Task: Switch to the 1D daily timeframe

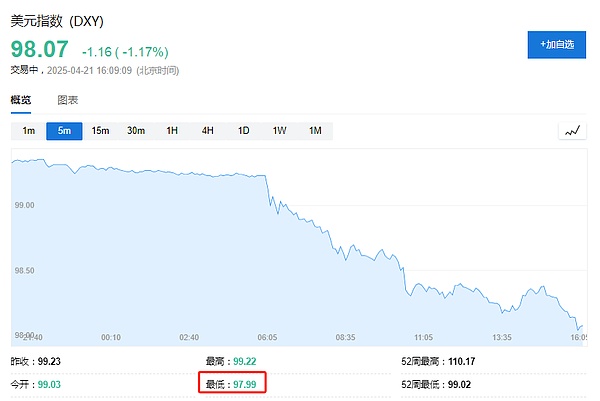Action: (x=243, y=131)
